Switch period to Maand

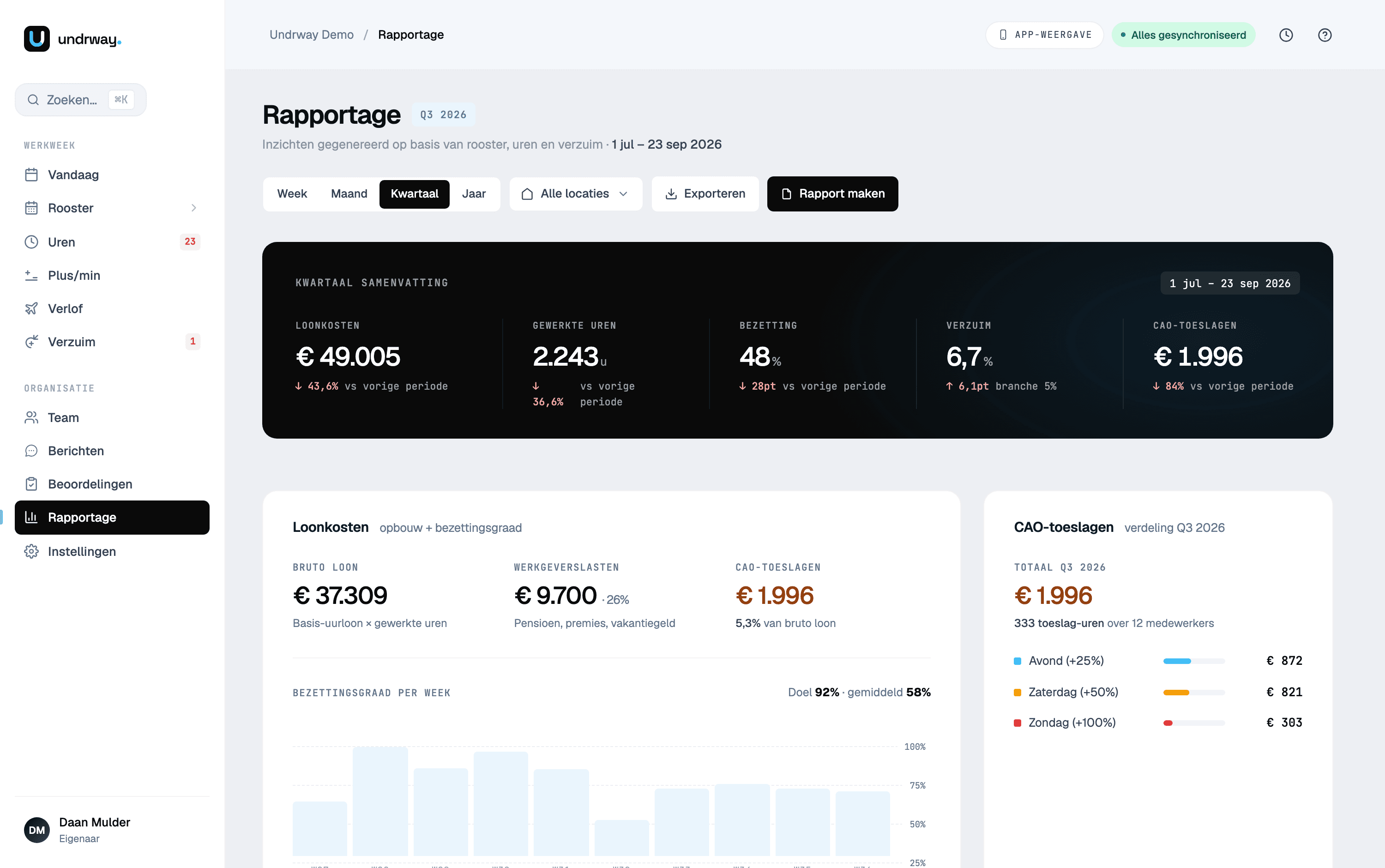(x=349, y=194)
